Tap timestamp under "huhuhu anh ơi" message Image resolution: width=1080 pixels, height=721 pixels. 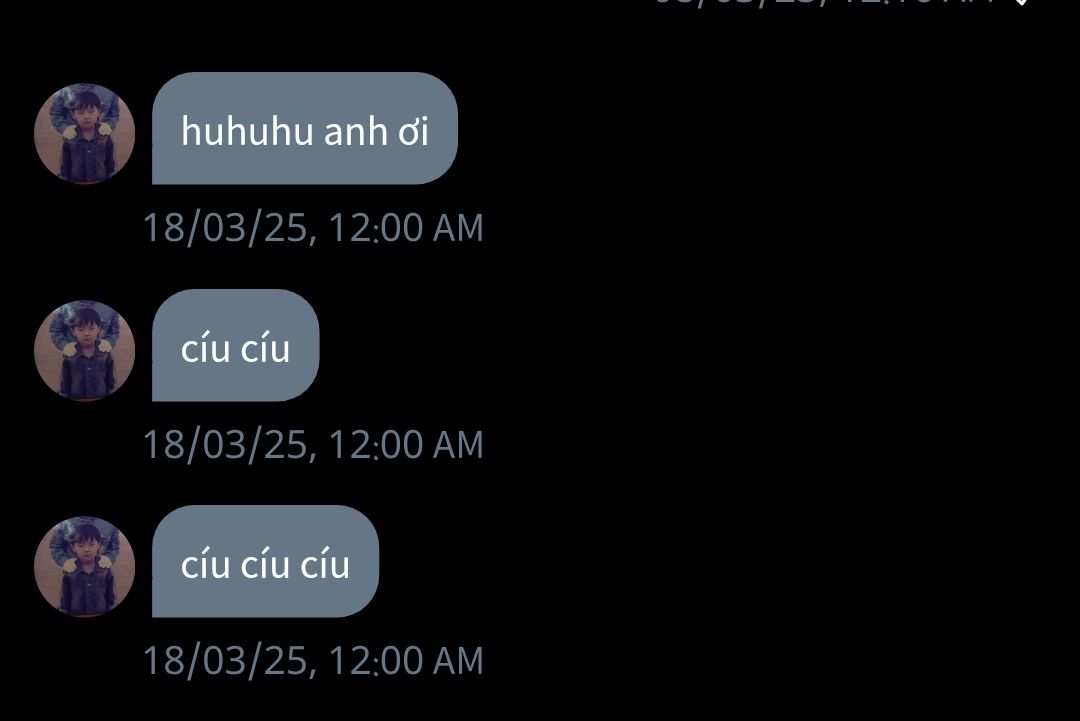pos(313,228)
